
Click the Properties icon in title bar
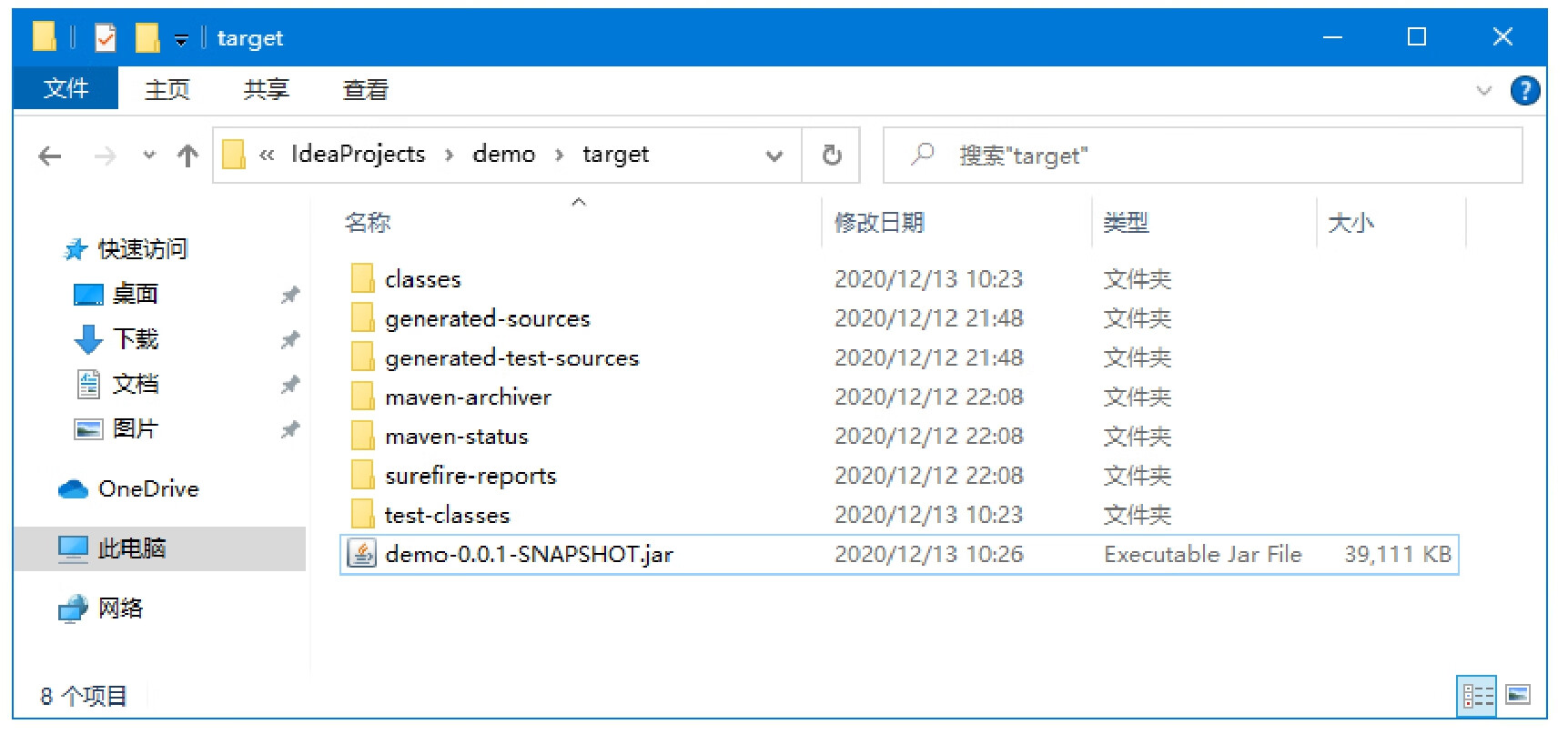(106, 38)
